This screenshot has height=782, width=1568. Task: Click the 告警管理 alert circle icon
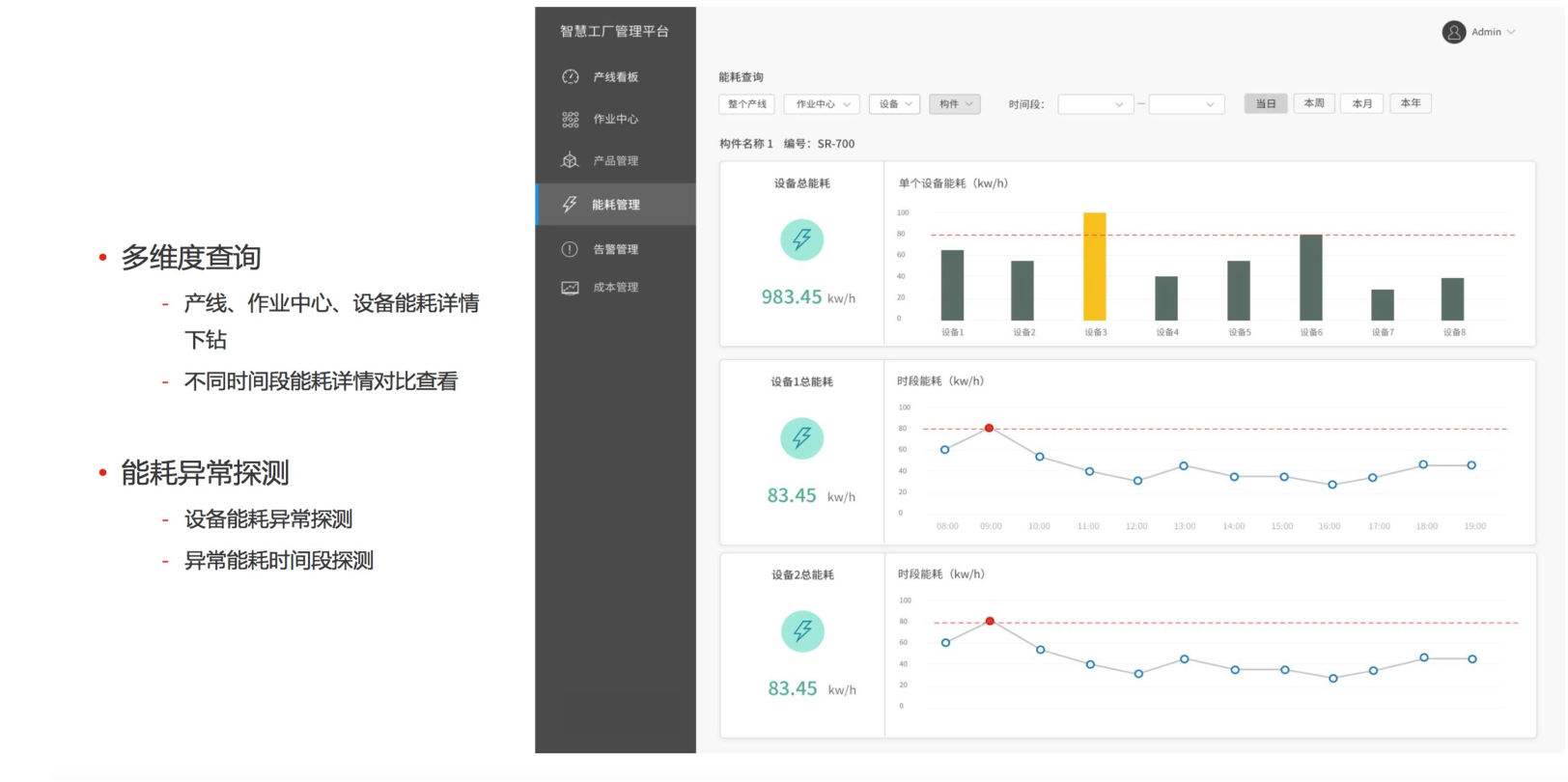coord(570,249)
